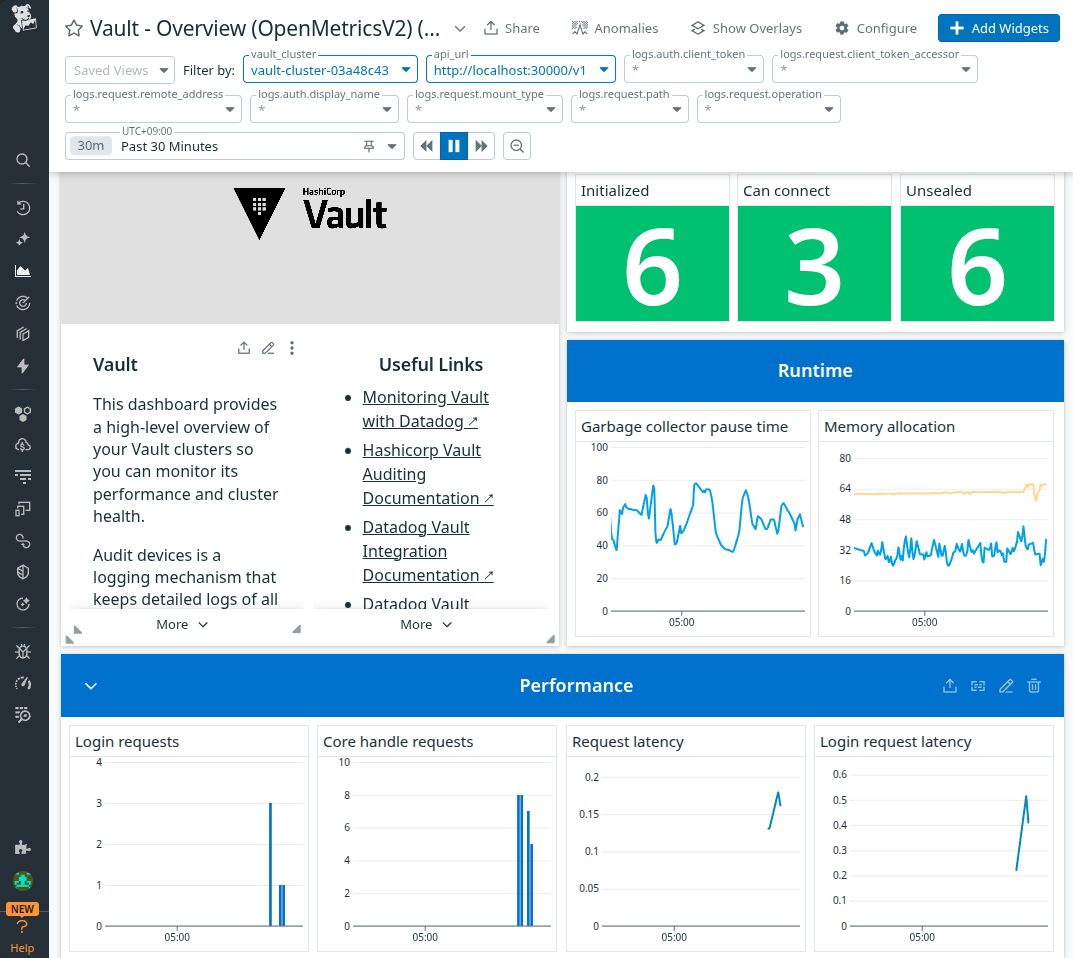Open the gauge speedometer icon in sidebar

tap(23, 683)
